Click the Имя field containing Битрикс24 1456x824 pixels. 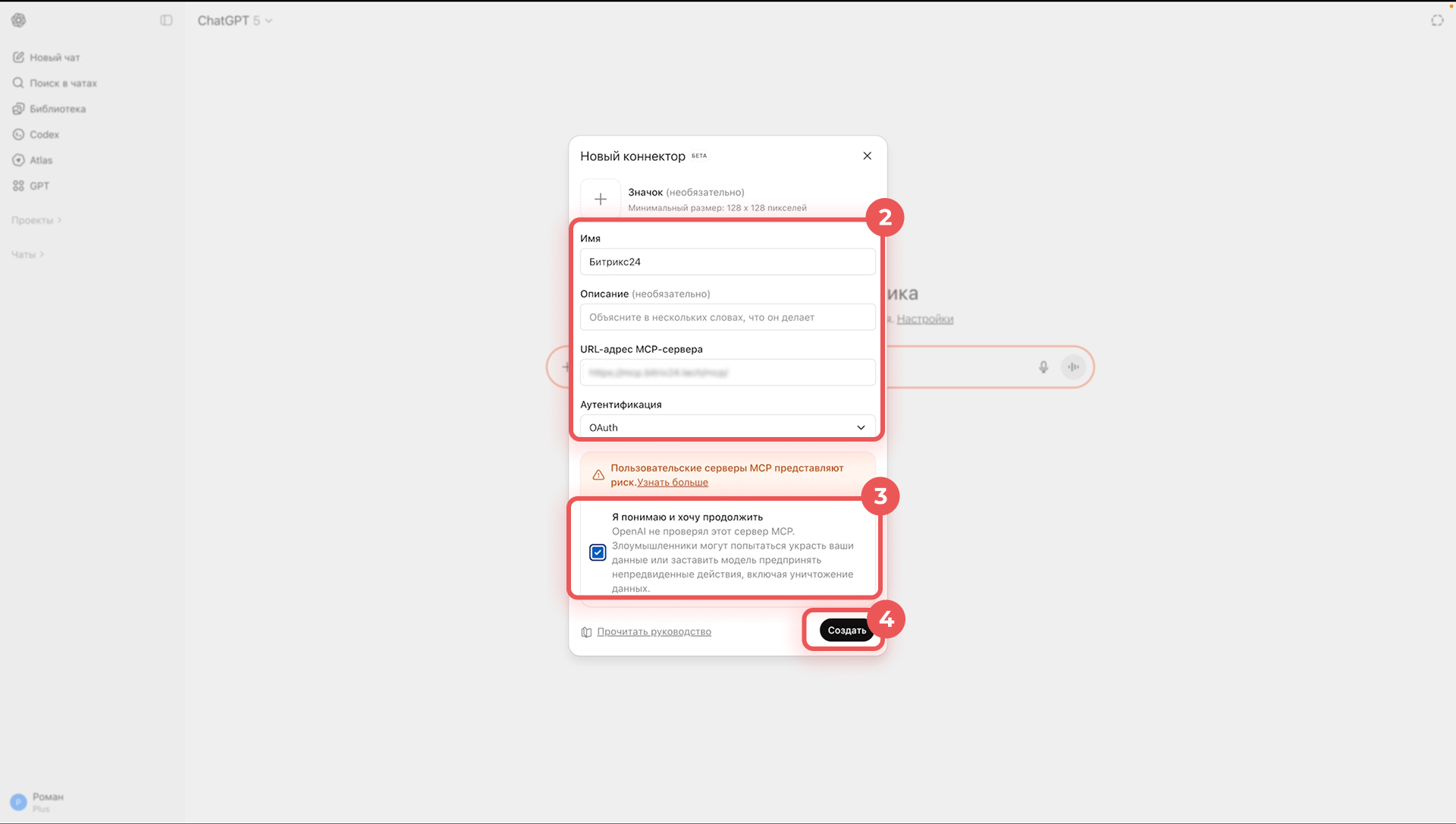pos(727,262)
